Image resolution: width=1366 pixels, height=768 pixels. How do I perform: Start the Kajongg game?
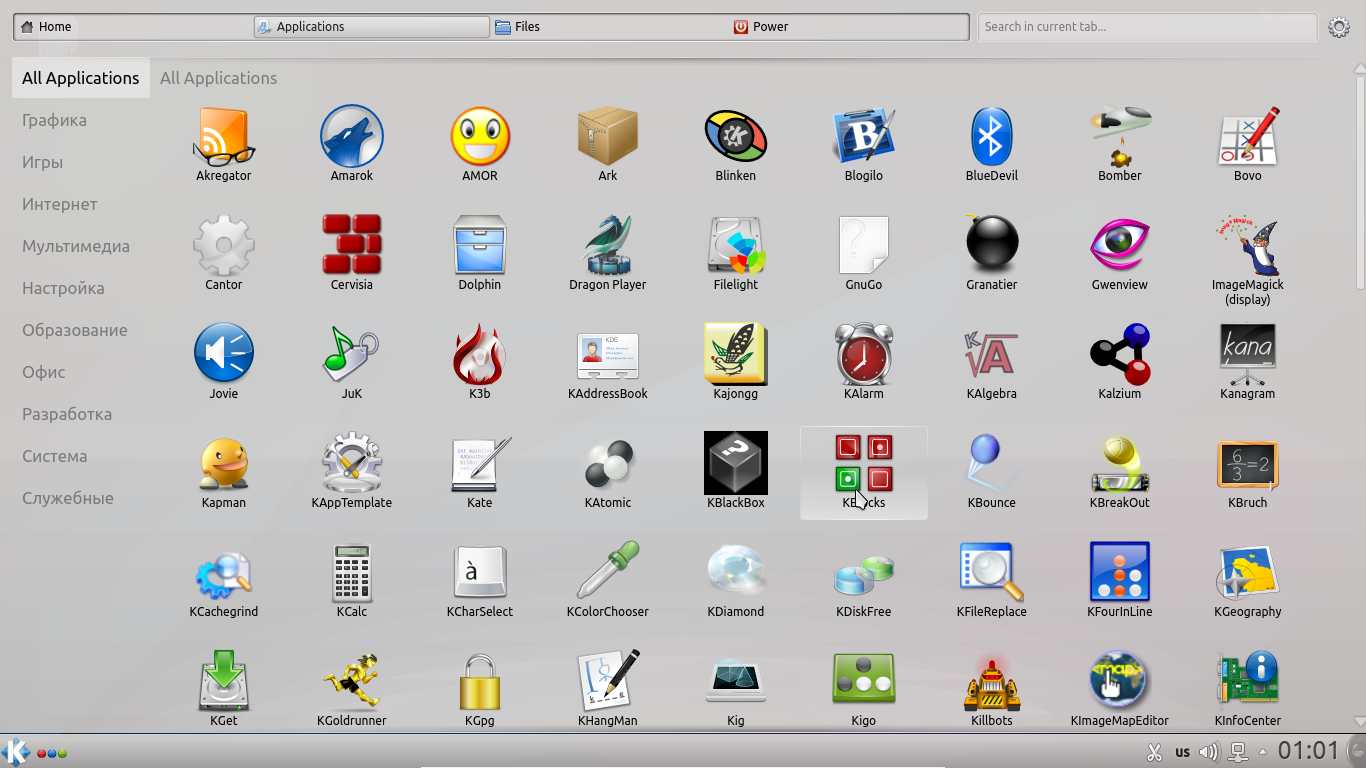[736, 363]
